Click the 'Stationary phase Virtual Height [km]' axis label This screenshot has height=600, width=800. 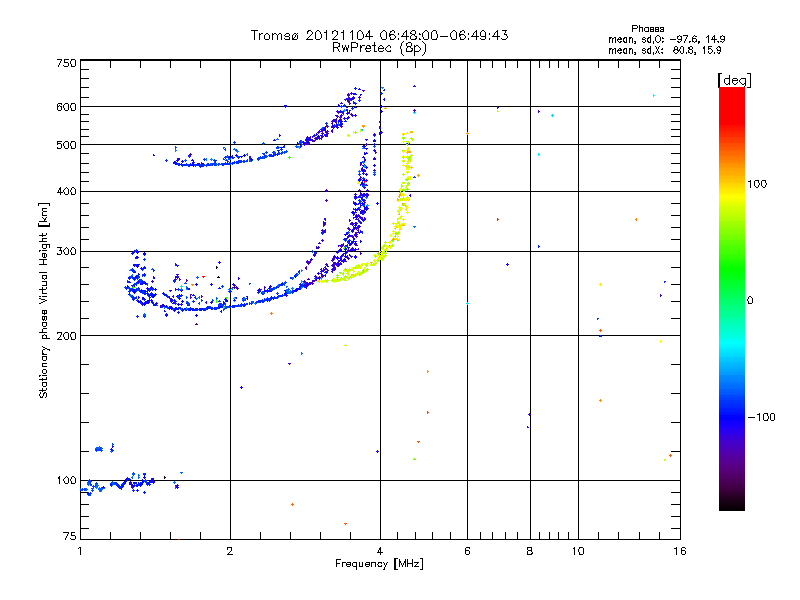pos(44,300)
